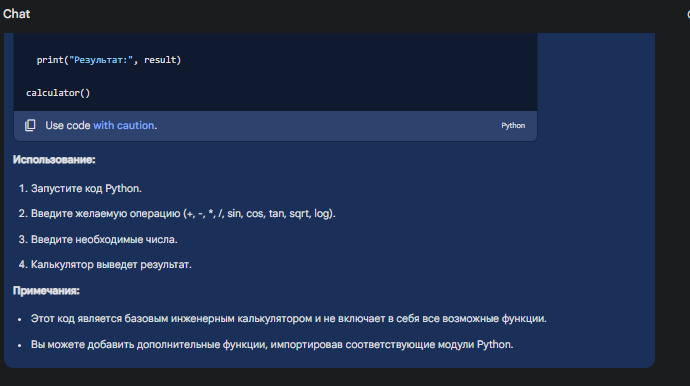Click the Примечания heading
This screenshot has height=386, width=690.
(x=46, y=291)
